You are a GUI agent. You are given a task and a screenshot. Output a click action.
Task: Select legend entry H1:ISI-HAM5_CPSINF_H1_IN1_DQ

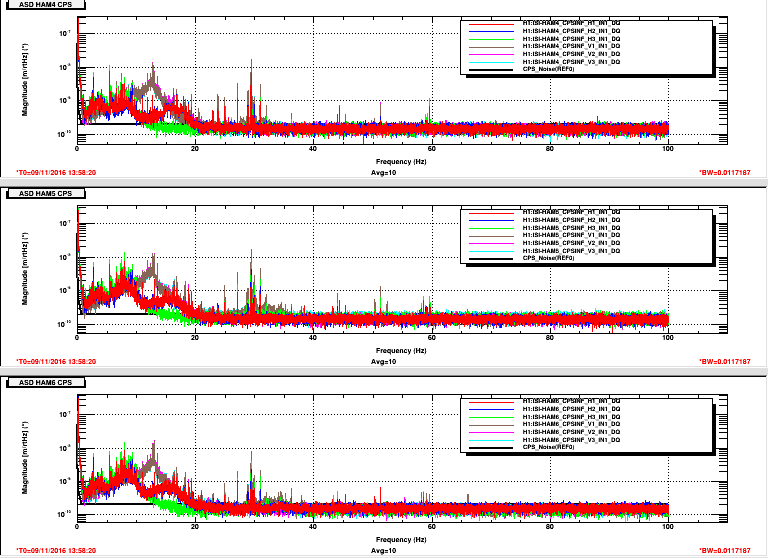(x=571, y=212)
